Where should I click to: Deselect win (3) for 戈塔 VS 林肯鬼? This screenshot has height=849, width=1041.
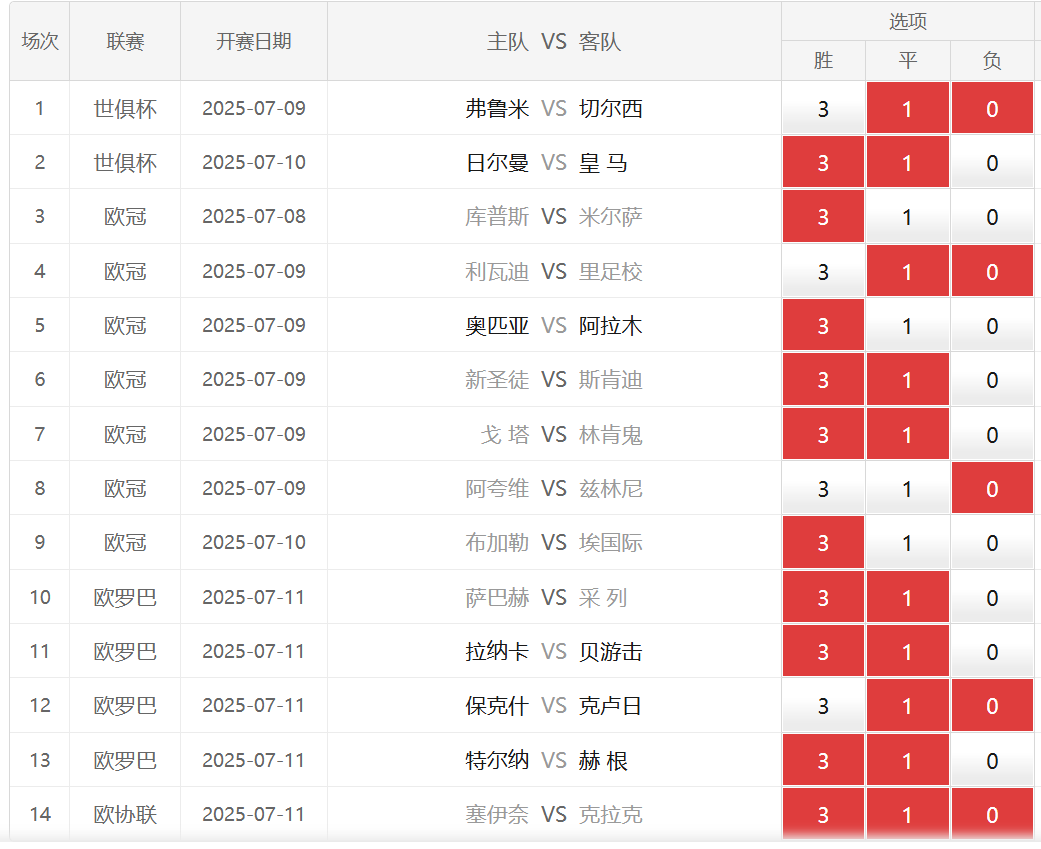(823, 434)
